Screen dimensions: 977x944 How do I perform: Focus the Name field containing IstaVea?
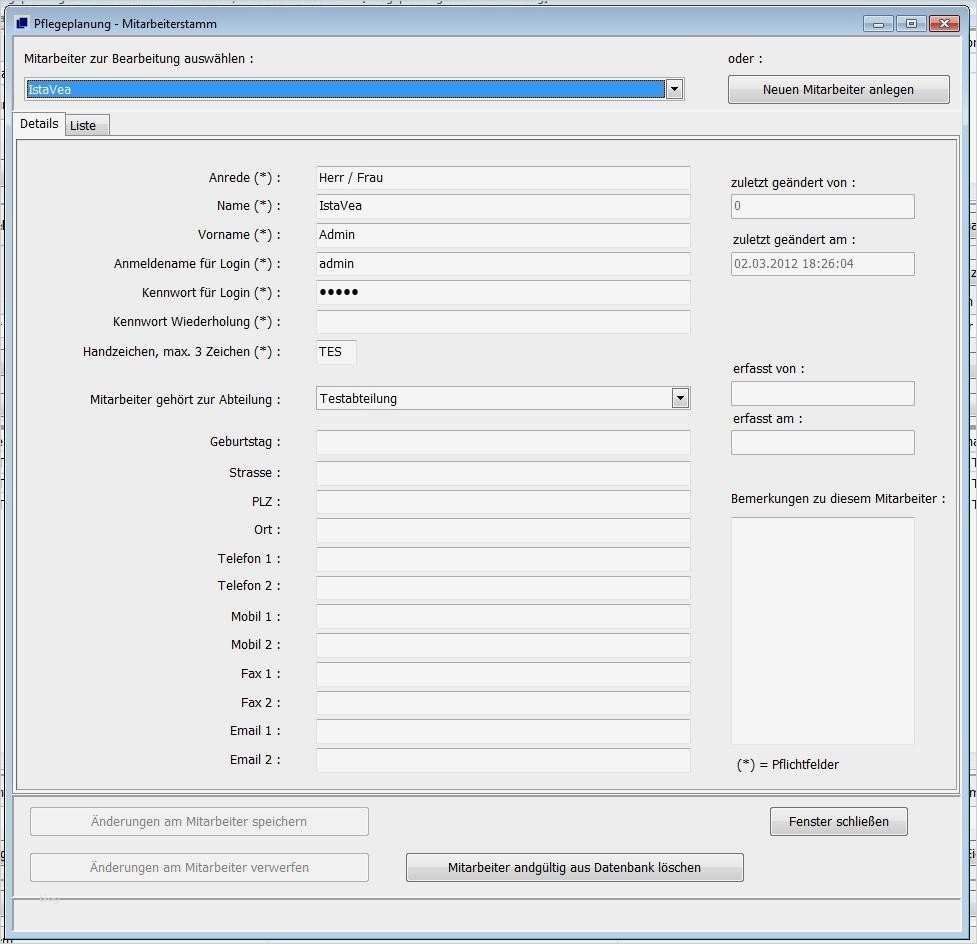coord(503,206)
